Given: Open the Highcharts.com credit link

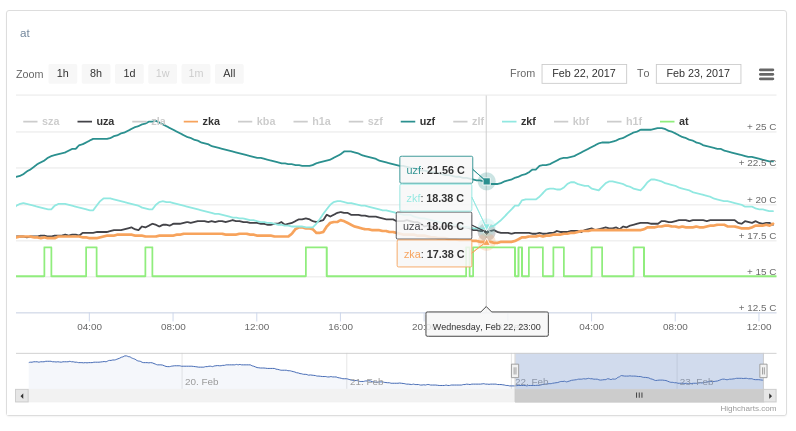Looking at the screenshot, I should [x=748, y=408].
